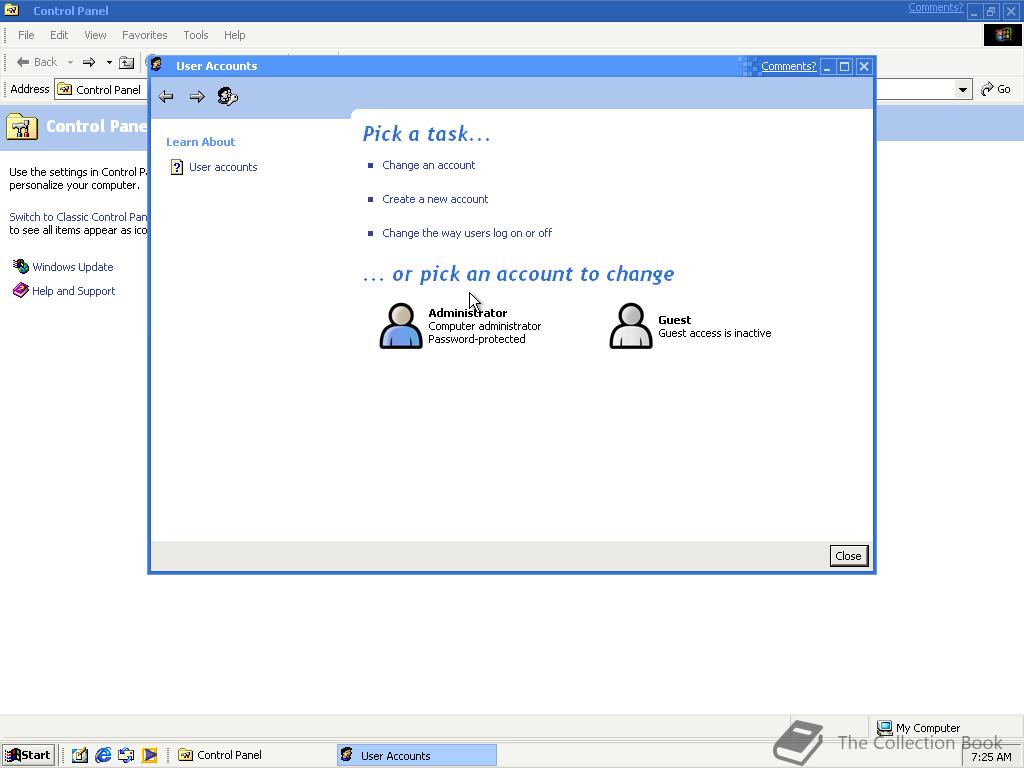Click Create a new account
Screen dimensions: 1024x768
coord(435,199)
